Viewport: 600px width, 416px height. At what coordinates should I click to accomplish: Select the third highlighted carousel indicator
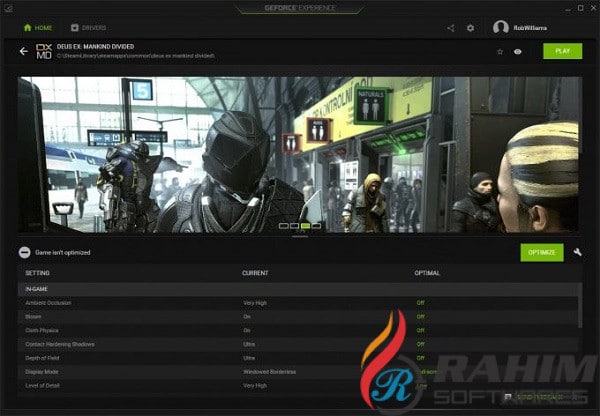305,226
